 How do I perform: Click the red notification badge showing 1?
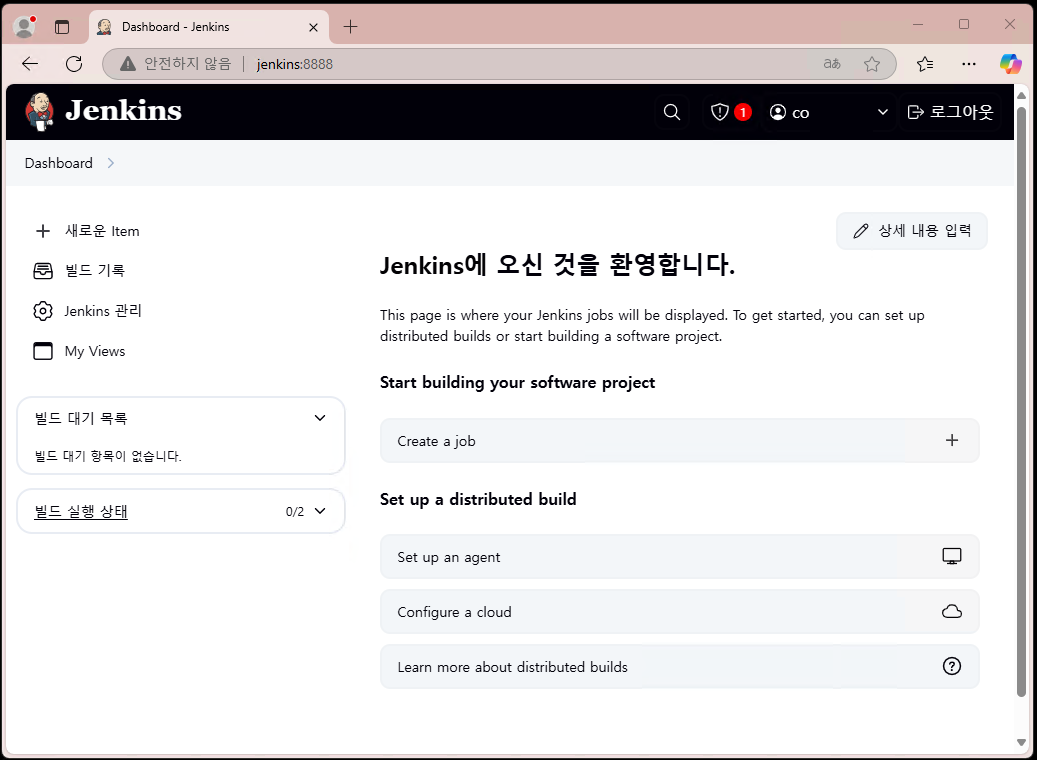pyautogui.click(x=743, y=112)
